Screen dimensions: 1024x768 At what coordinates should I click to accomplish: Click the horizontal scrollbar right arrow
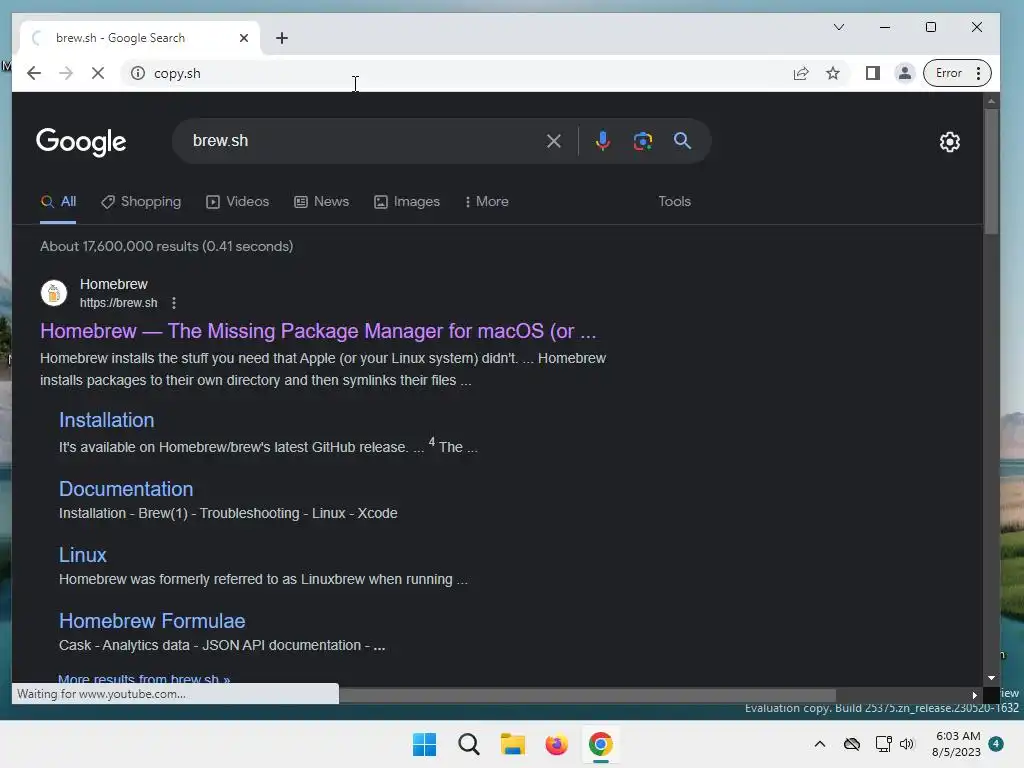point(975,695)
